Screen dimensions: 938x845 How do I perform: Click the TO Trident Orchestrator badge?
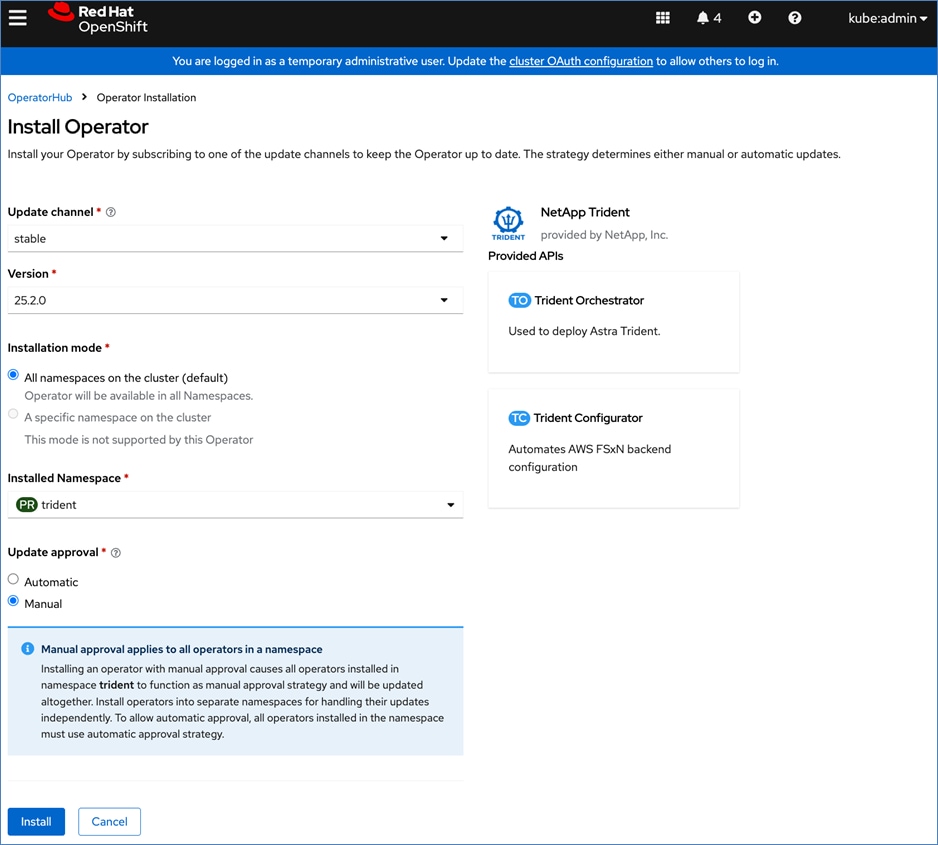point(519,300)
